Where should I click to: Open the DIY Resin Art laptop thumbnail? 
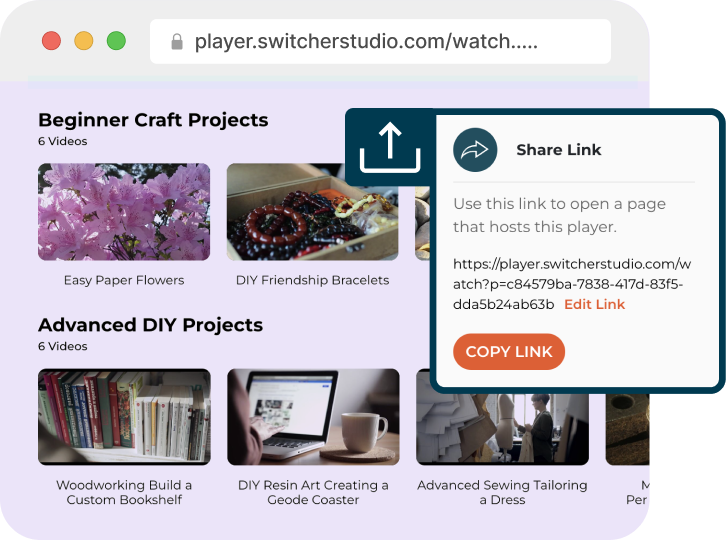pos(312,417)
